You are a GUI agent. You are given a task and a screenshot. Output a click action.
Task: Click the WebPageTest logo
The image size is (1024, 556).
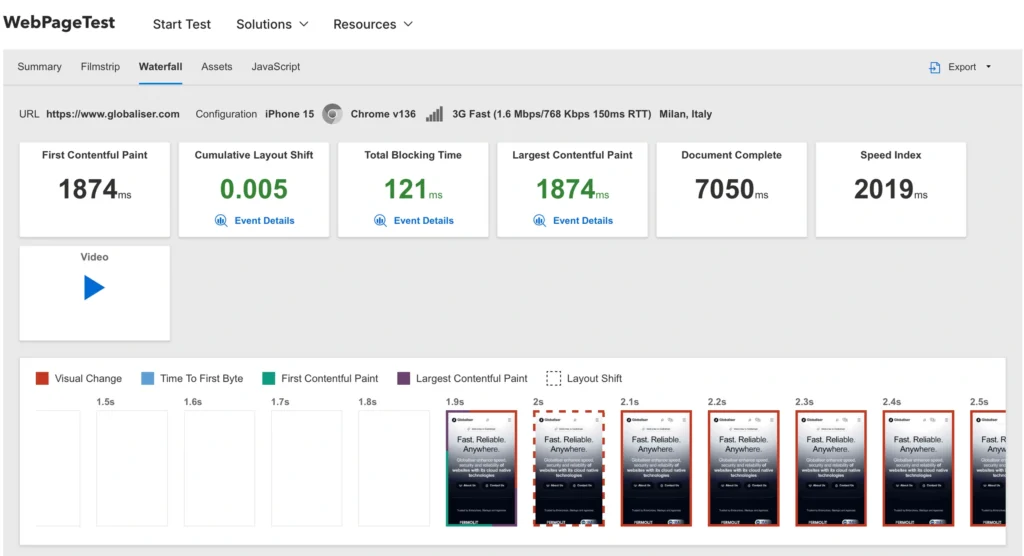[x=59, y=23]
